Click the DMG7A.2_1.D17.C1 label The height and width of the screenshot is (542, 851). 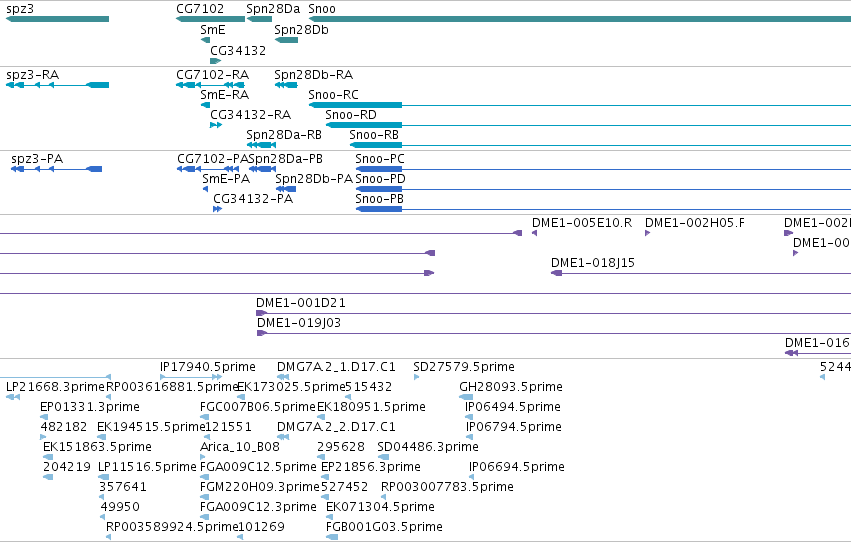pyautogui.click(x=336, y=367)
